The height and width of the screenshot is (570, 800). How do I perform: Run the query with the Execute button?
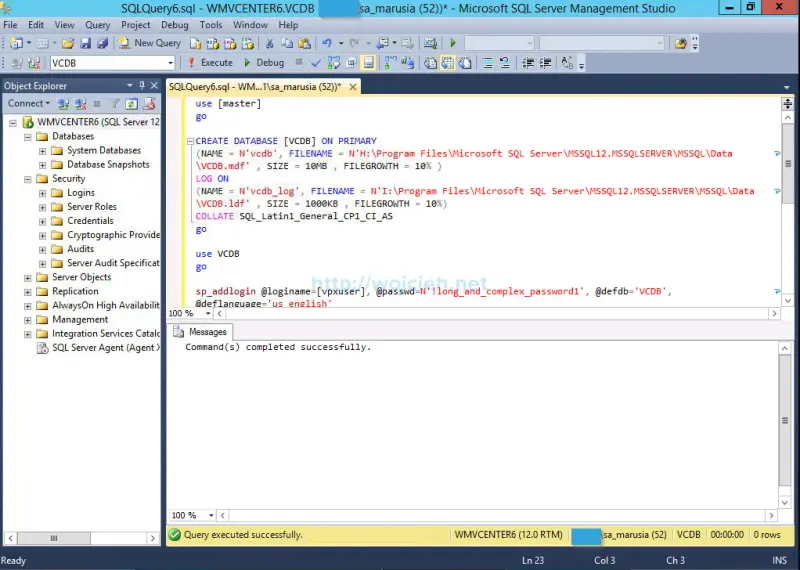210,63
